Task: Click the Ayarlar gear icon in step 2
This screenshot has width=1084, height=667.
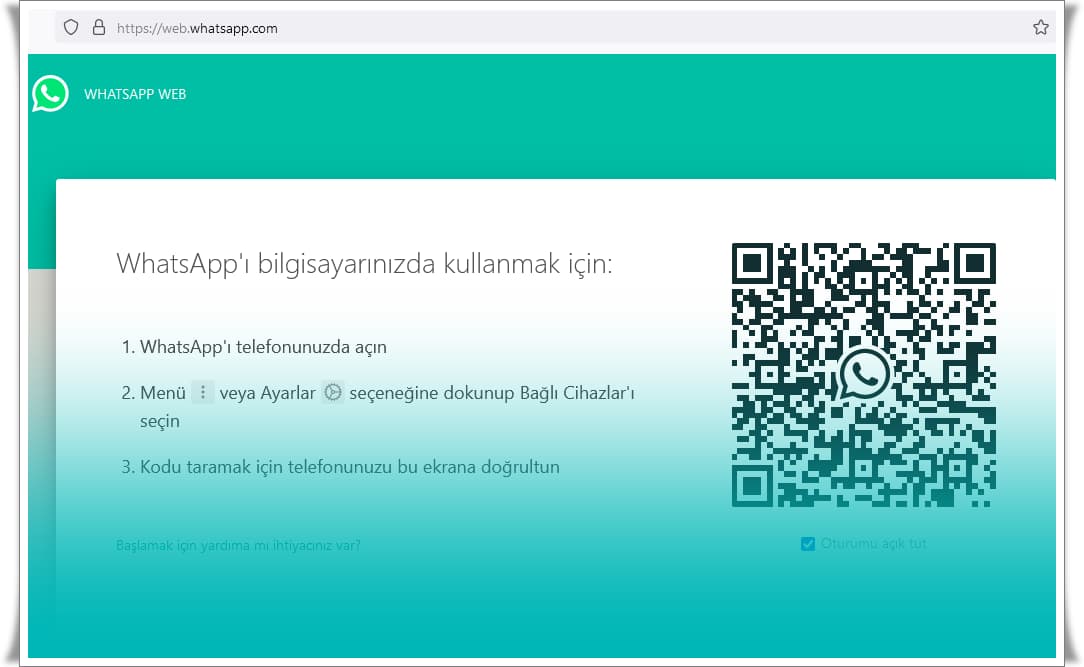Action: click(x=333, y=393)
